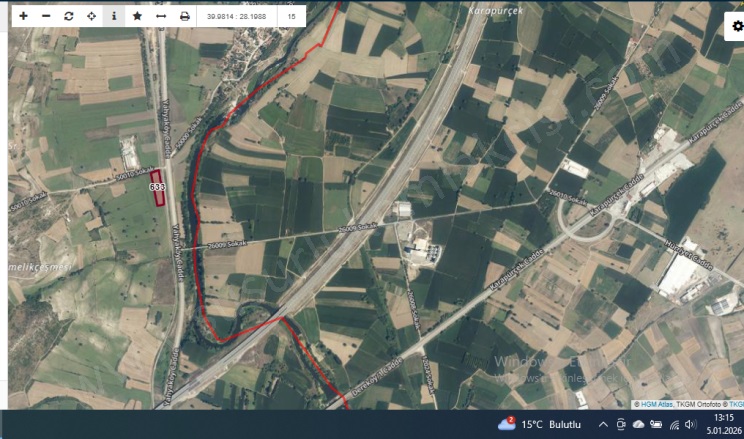Open map settings gear
The height and width of the screenshot is (439, 744).
737,26
